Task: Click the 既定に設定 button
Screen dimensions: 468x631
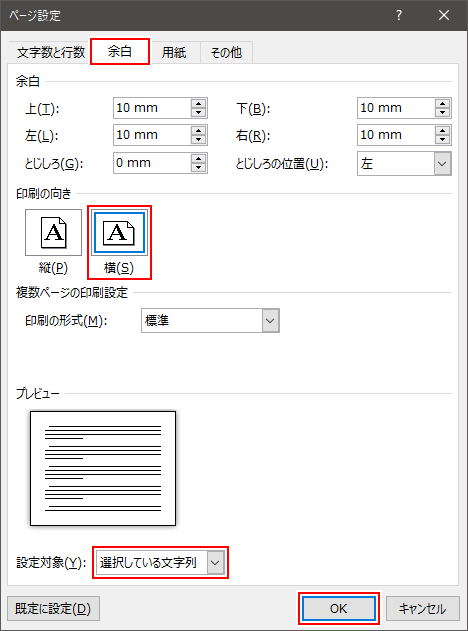Action: (54, 608)
